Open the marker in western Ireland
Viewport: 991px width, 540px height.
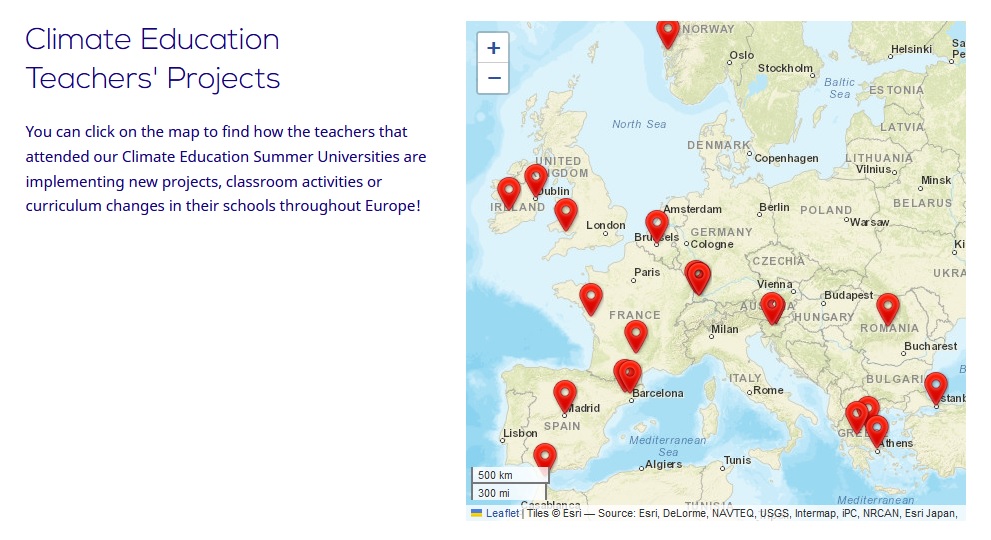[x=508, y=190]
